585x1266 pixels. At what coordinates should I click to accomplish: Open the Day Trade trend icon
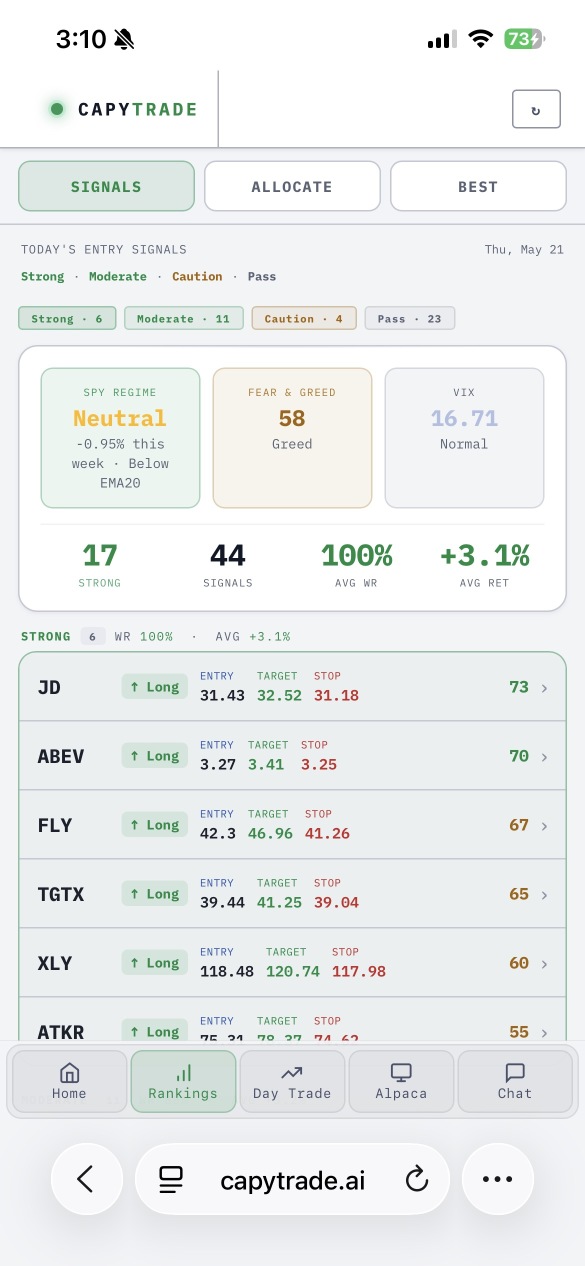pos(292,1073)
